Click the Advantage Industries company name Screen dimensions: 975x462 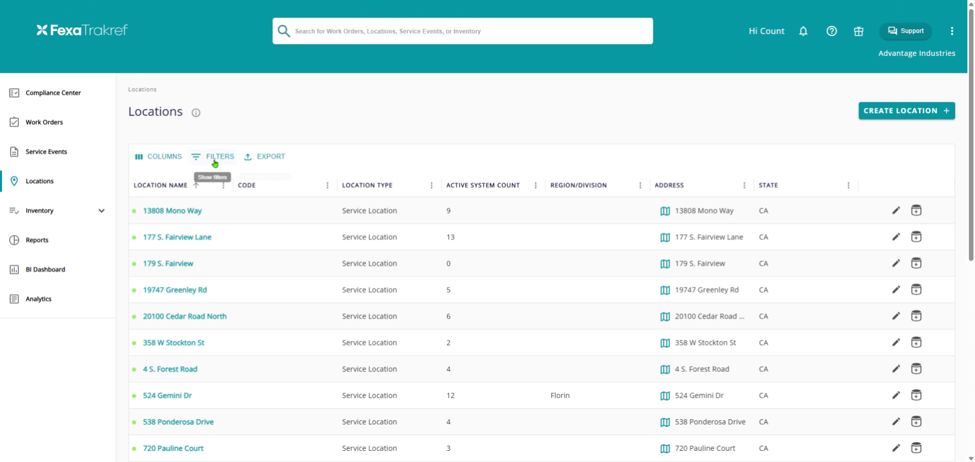[x=917, y=53]
